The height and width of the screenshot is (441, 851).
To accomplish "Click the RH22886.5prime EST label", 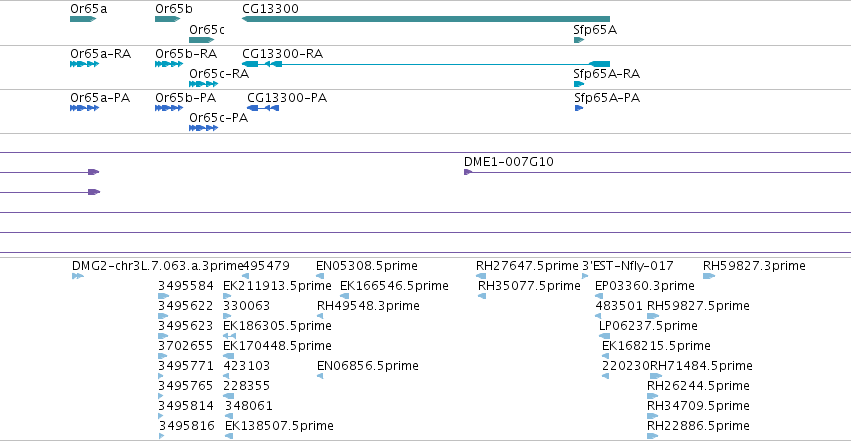I will pos(698,426).
